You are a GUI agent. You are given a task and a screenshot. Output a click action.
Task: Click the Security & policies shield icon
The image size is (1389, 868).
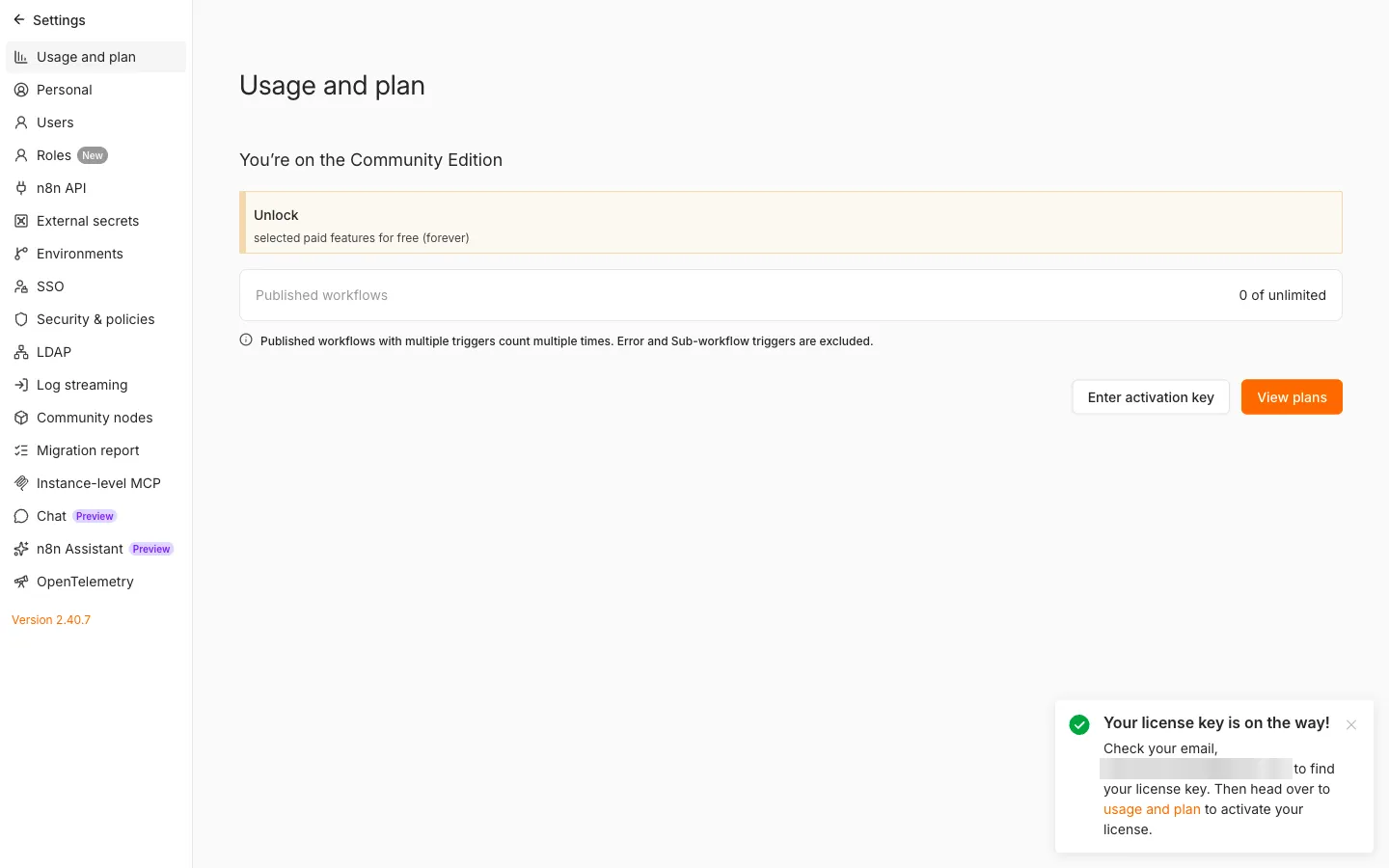click(x=21, y=319)
